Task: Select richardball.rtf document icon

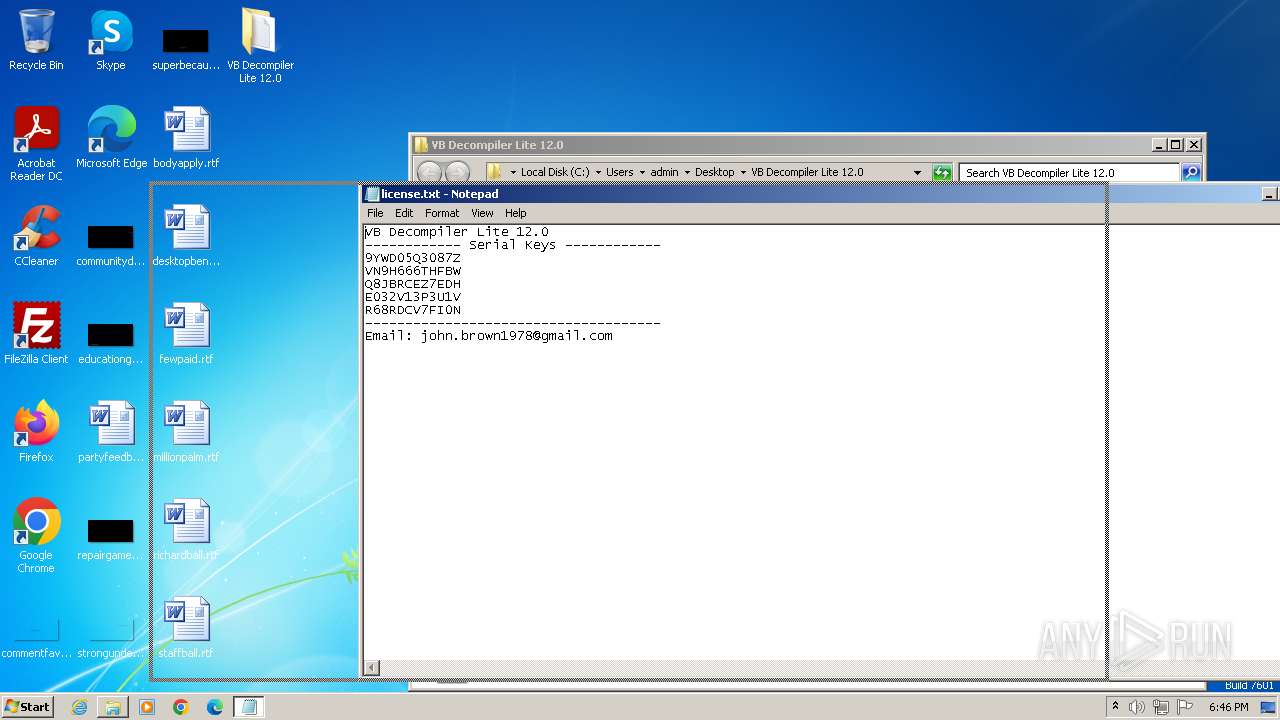Action: click(186, 530)
